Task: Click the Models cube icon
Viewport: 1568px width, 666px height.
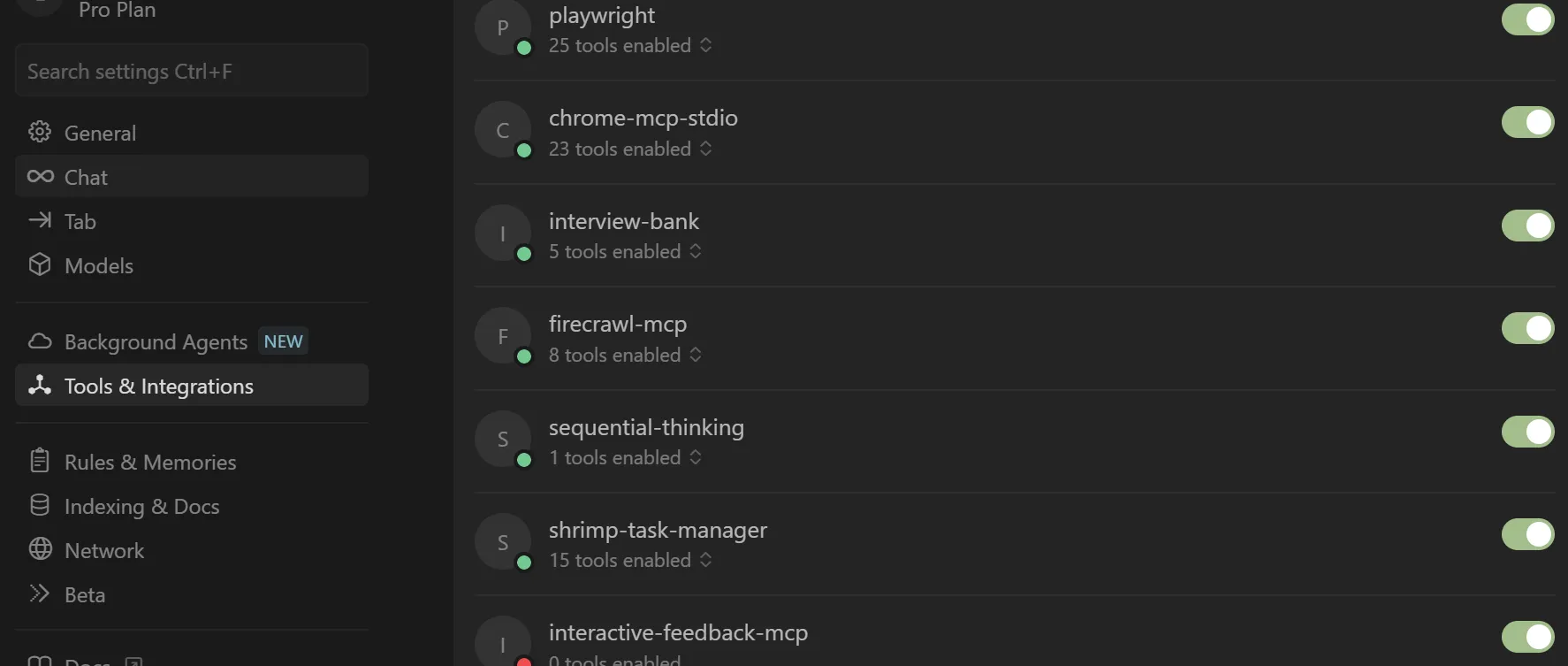Action: [40, 265]
